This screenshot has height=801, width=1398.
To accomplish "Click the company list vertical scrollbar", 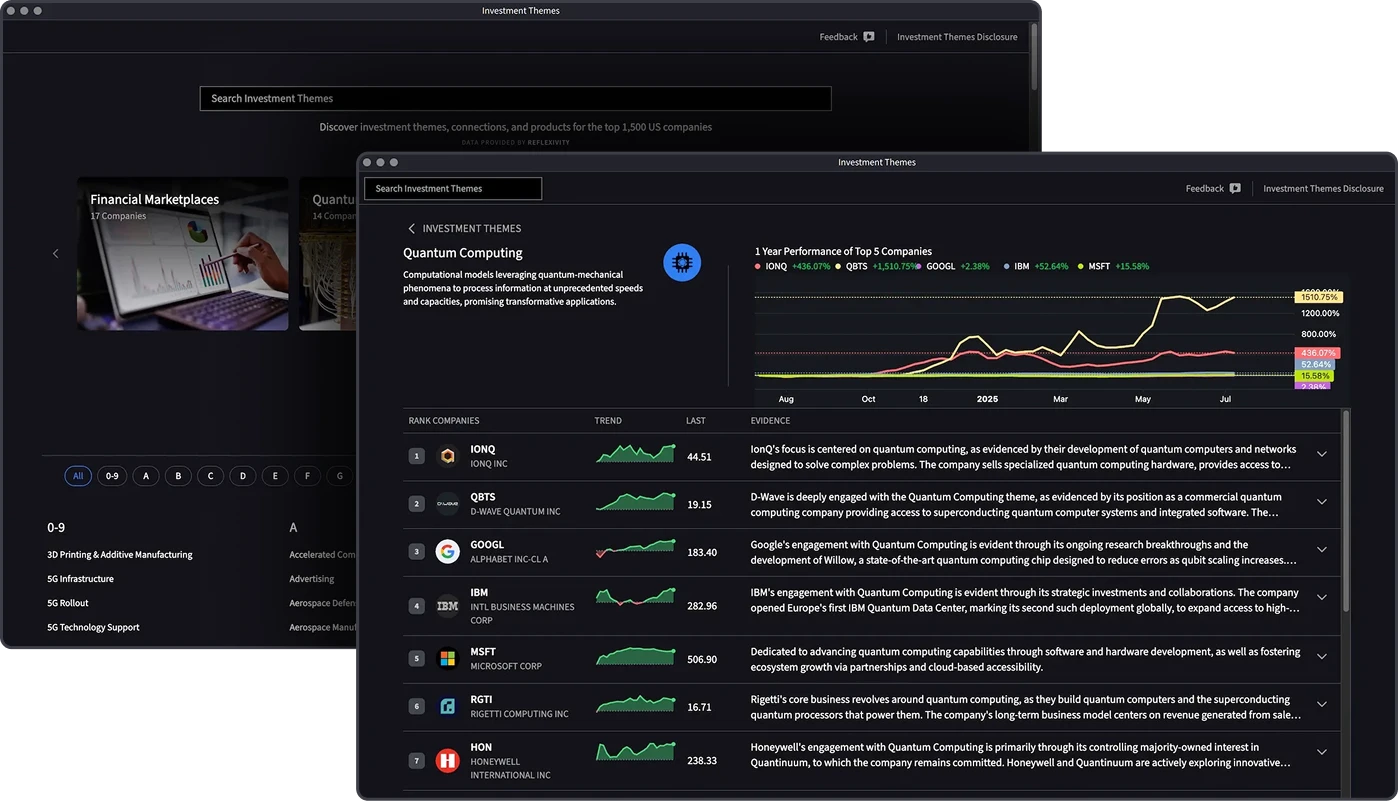I will tap(1345, 510).
